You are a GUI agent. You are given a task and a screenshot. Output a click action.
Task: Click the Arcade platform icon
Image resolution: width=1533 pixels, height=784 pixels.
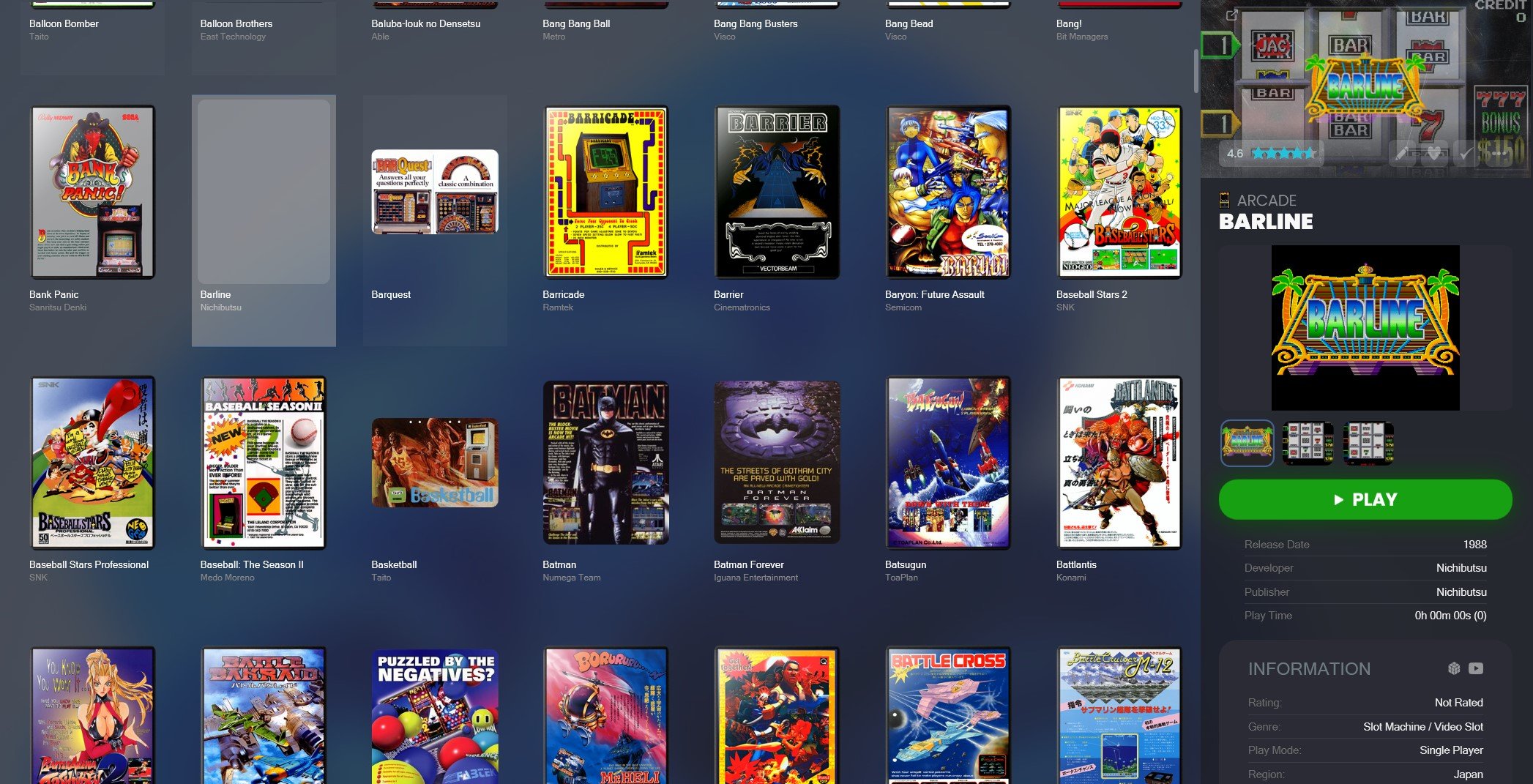click(1224, 200)
